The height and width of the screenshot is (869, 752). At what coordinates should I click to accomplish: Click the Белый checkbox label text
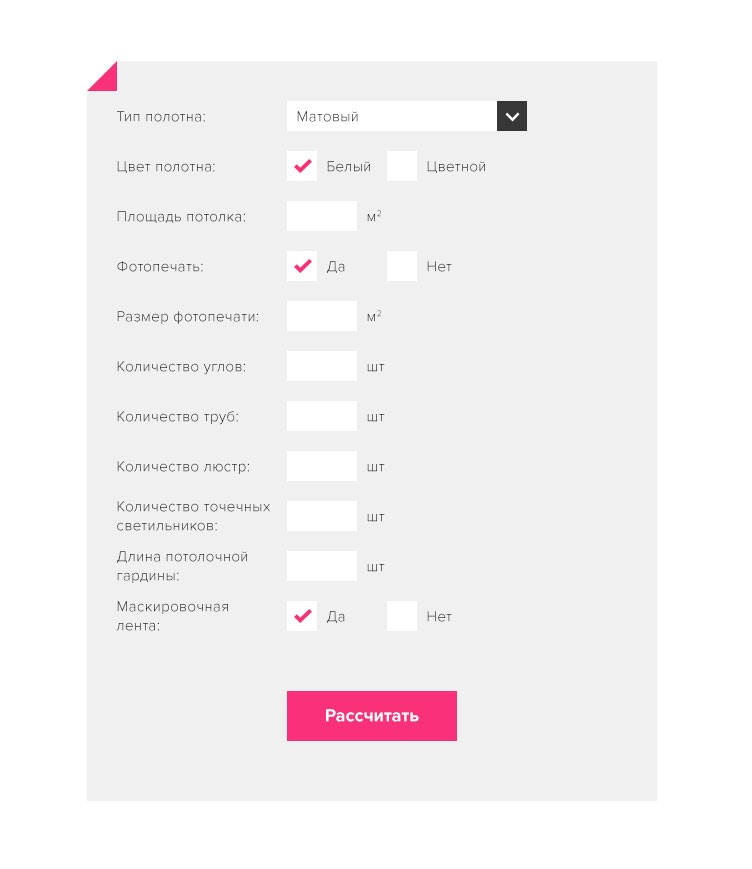[x=348, y=167]
